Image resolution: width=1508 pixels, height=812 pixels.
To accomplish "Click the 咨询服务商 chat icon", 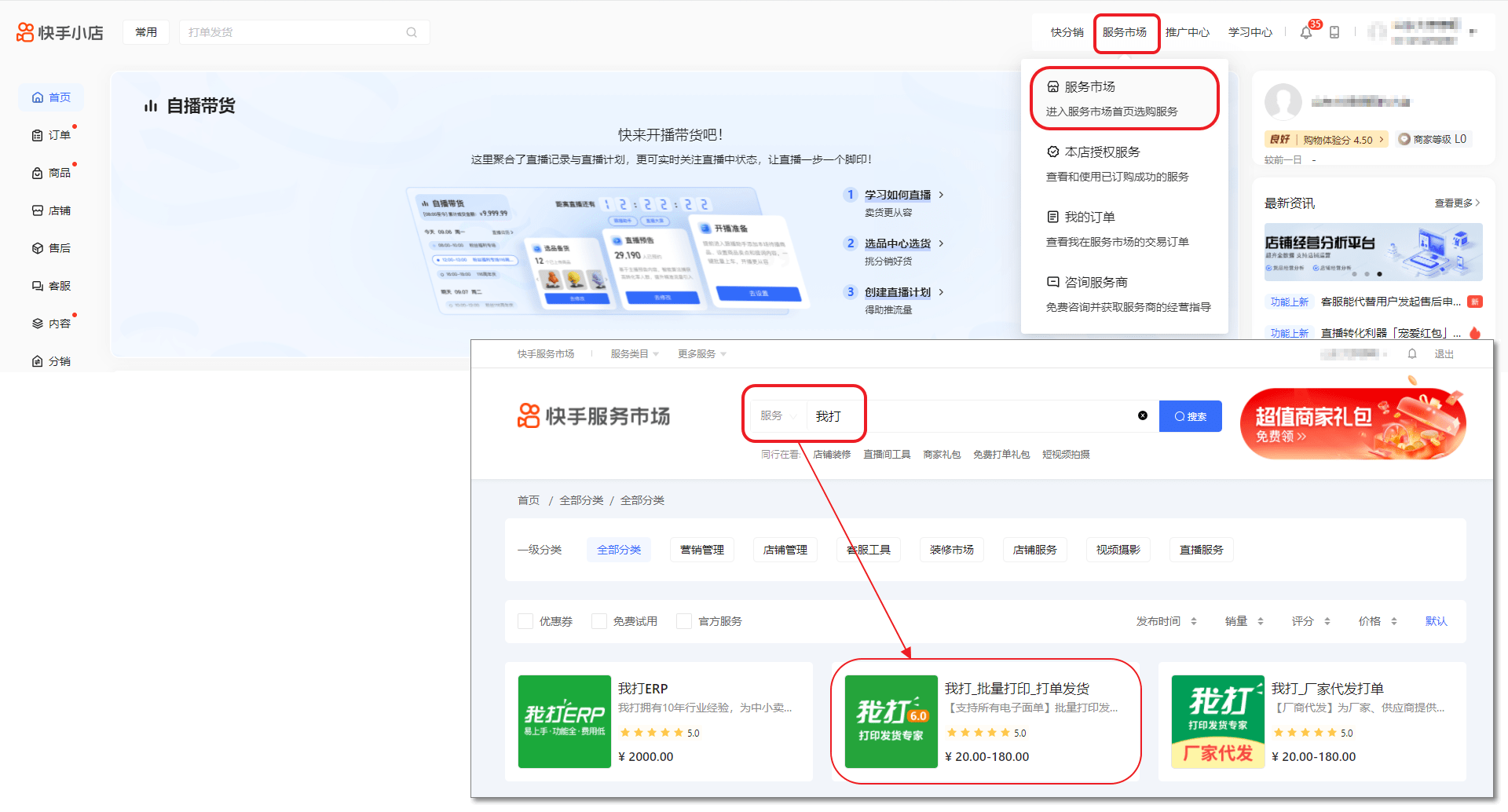I will click(x=1053, y=282).
